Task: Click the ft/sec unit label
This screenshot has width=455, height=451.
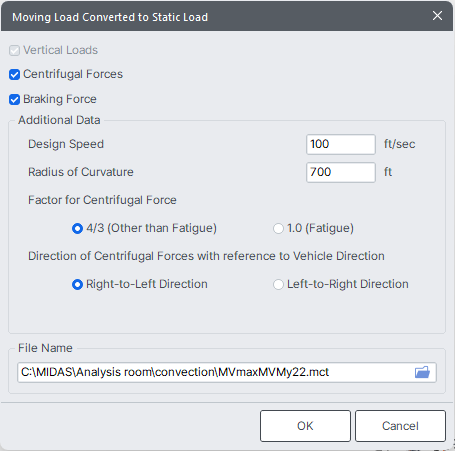Action: (x=399, y=144)
